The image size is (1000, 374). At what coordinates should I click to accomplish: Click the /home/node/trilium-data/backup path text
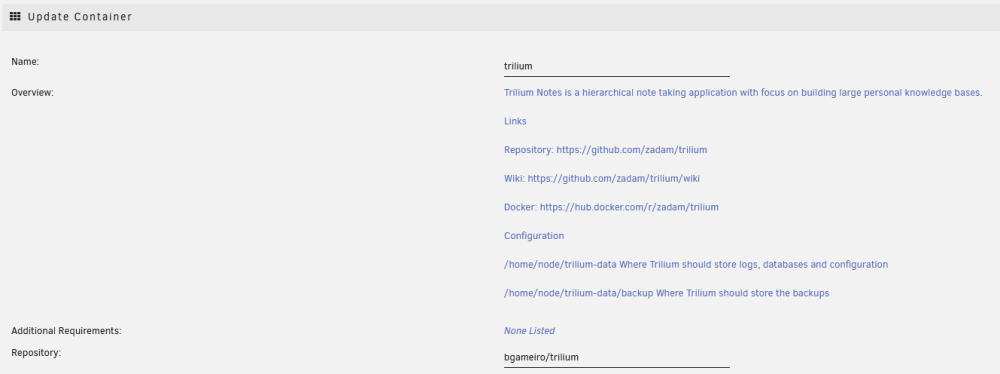578,293
